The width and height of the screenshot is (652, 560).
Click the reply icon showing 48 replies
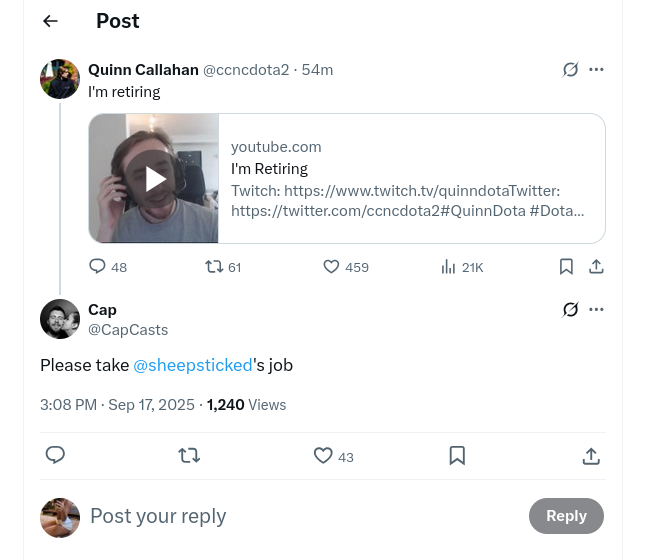pos(108,266)
